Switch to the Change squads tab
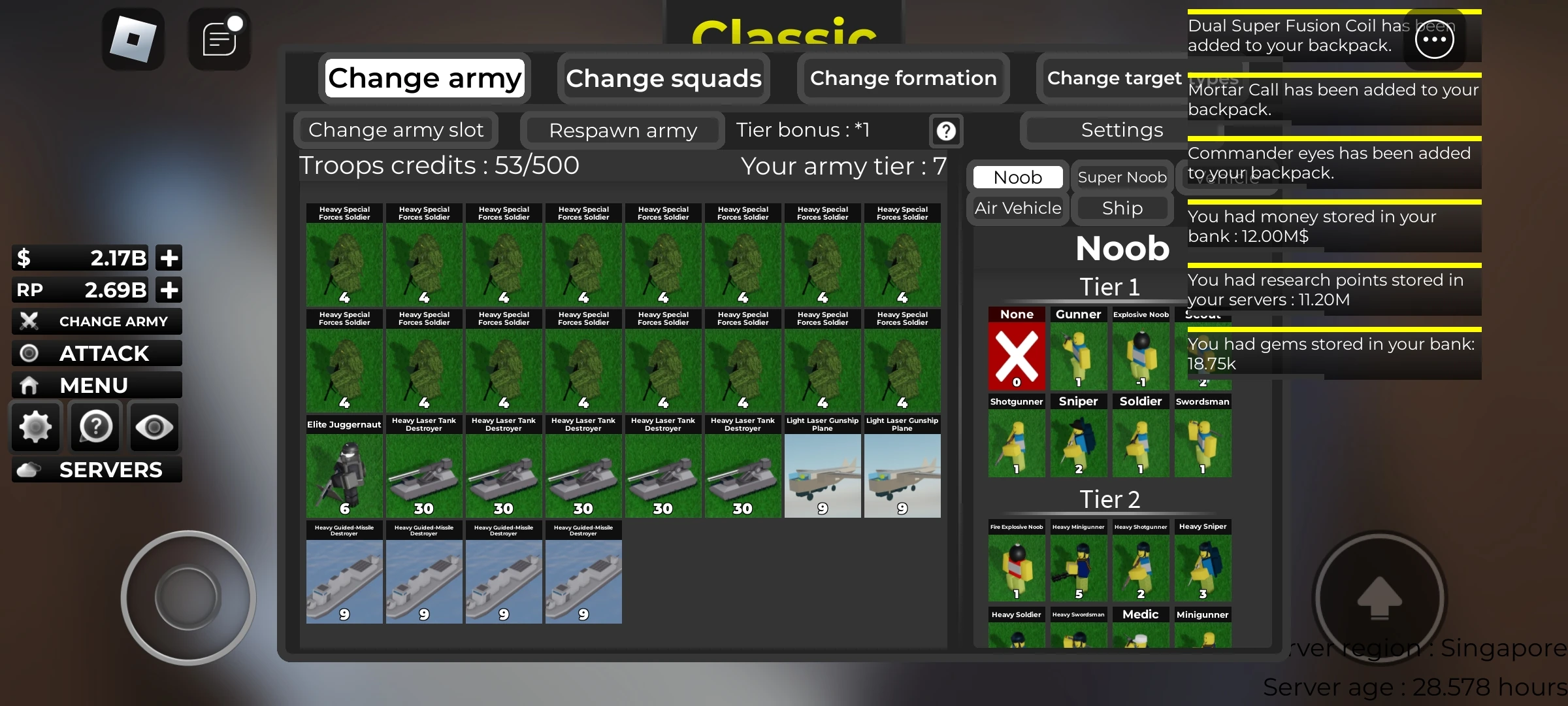This screenshot has width=1568, height=706. [x=664, y=78]
